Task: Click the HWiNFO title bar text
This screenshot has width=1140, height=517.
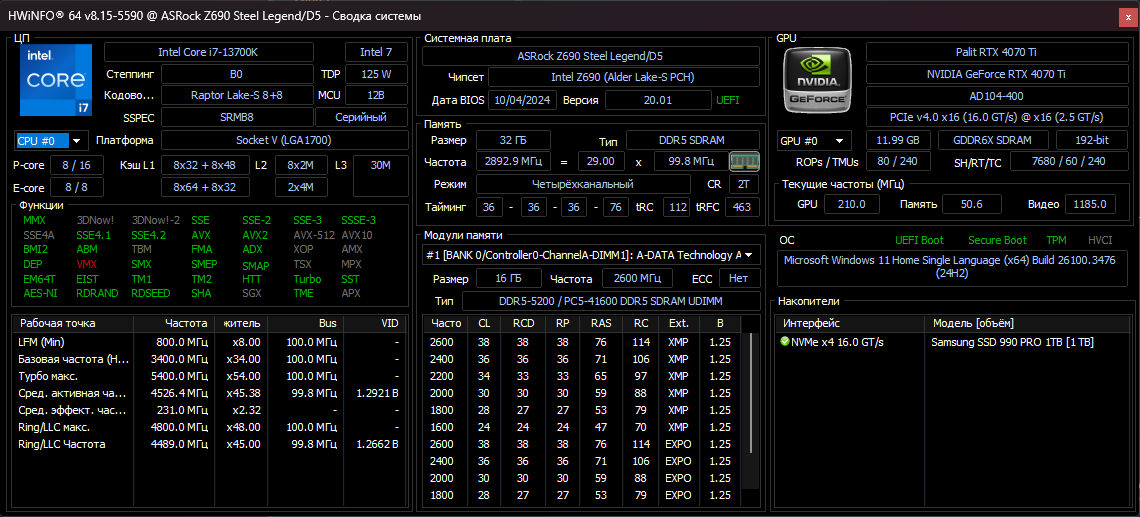Action: [212, 16]
